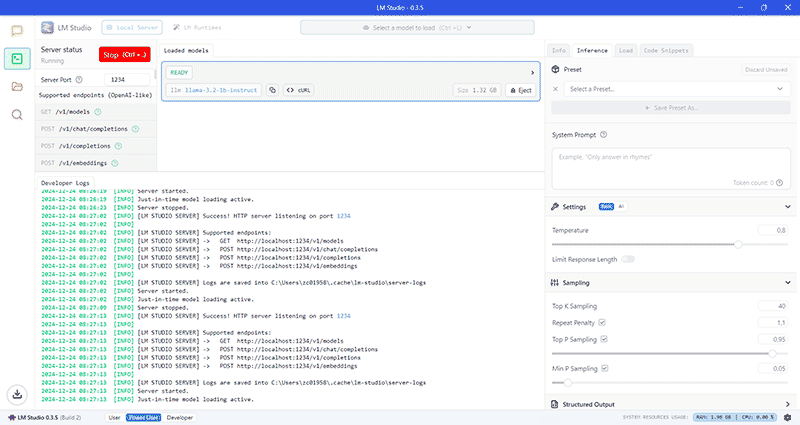800x425 pixels.
Task: Click the Structured Output document icon
Action: coord(555,404)
